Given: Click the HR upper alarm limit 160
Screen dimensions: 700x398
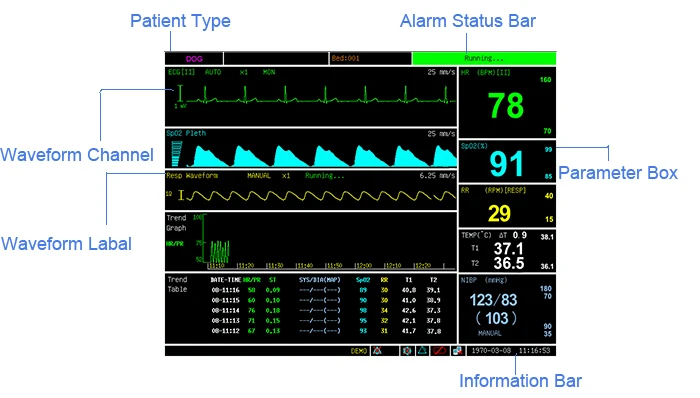Looking at the screenshot, I should pyautogui.click(x=546, y=79).
